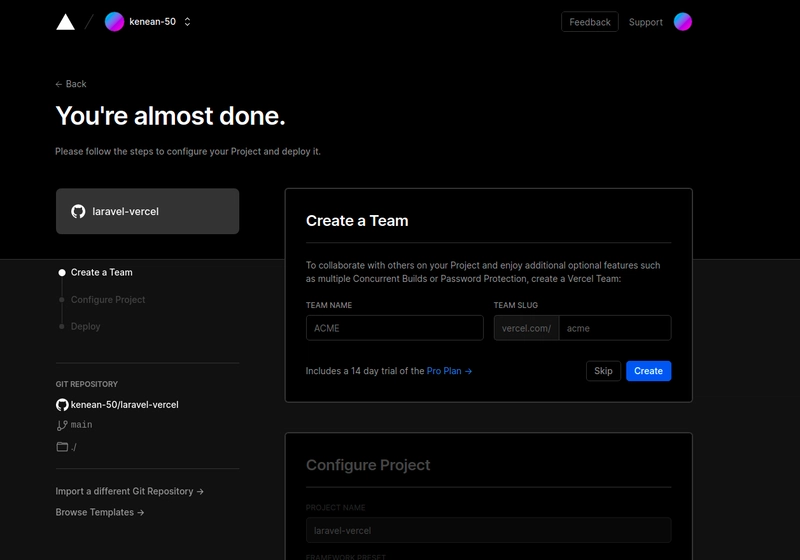Select the Create a Team step

click(x=102, y=272)
